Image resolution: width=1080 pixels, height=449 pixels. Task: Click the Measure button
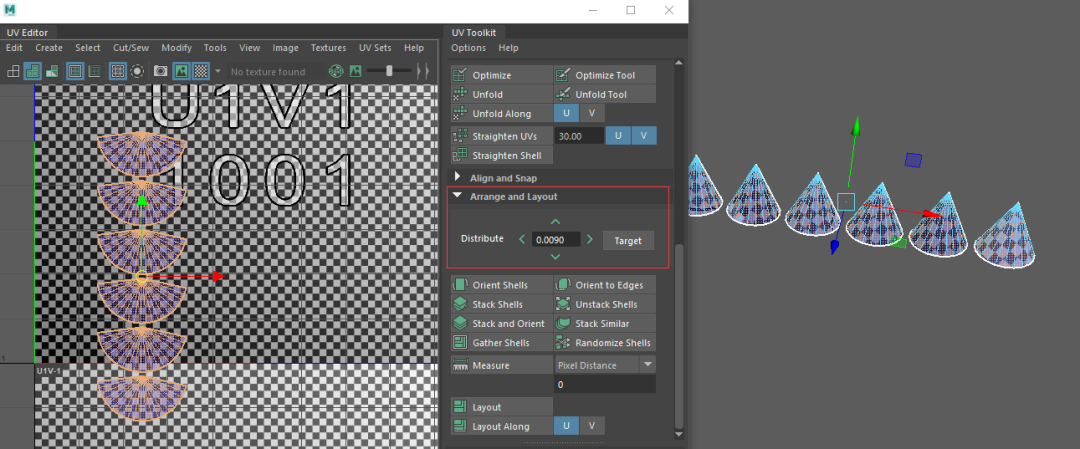pos(501,365)
